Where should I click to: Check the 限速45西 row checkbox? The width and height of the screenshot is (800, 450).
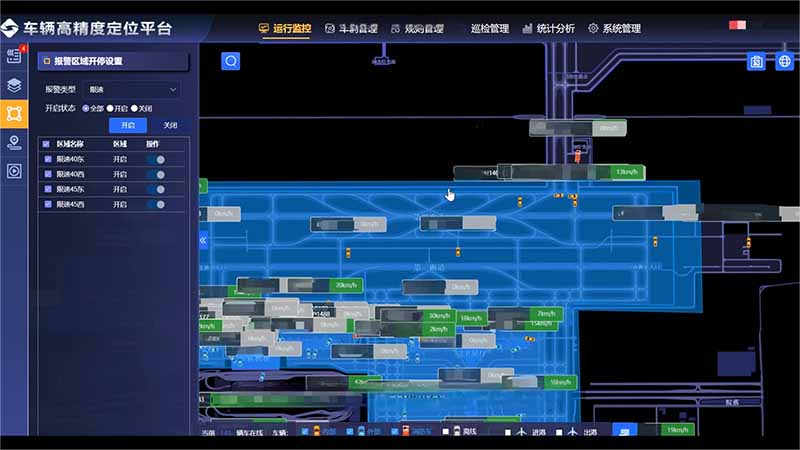[x=47, y=205]
